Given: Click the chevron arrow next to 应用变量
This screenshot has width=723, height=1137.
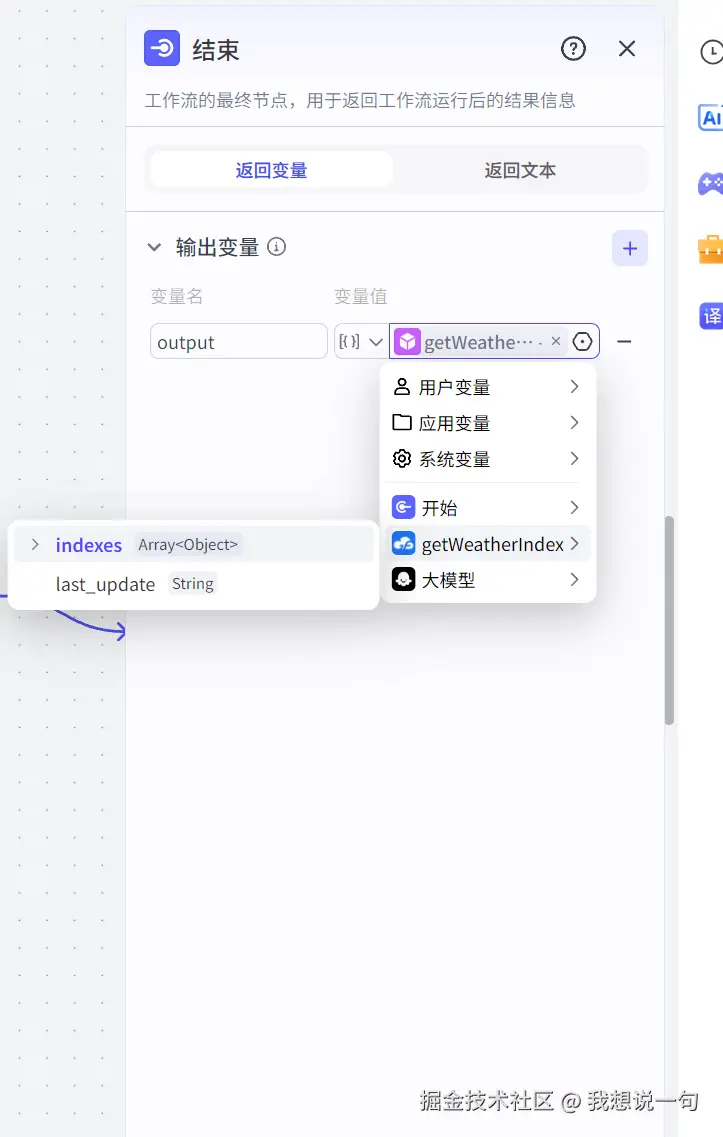Looking at the screenshot, I should coord(574,422).
